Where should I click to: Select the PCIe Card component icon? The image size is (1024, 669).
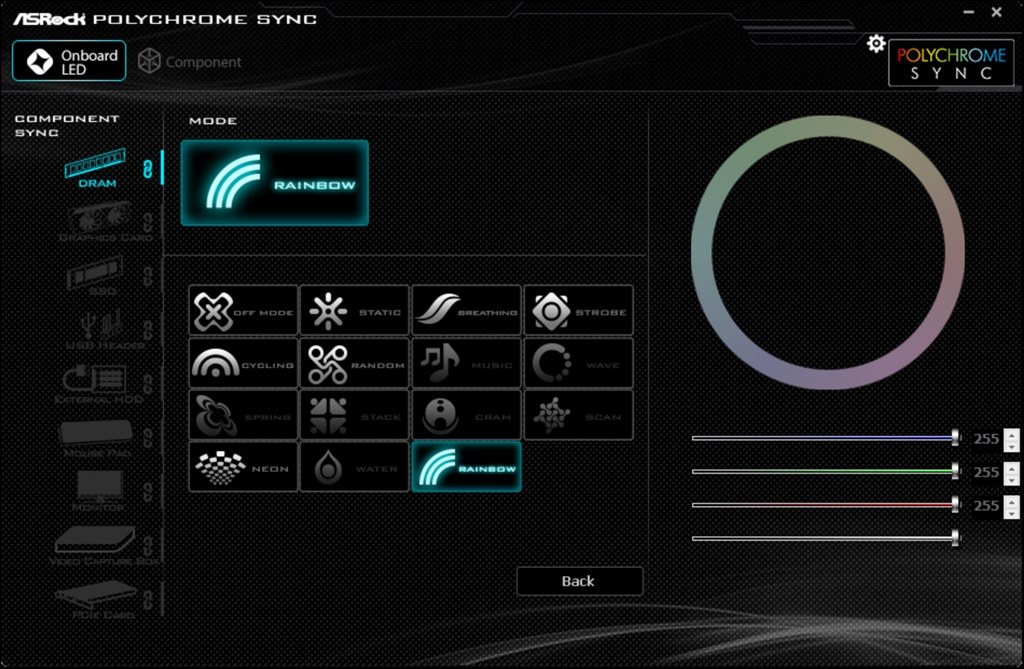click(98, 600)
